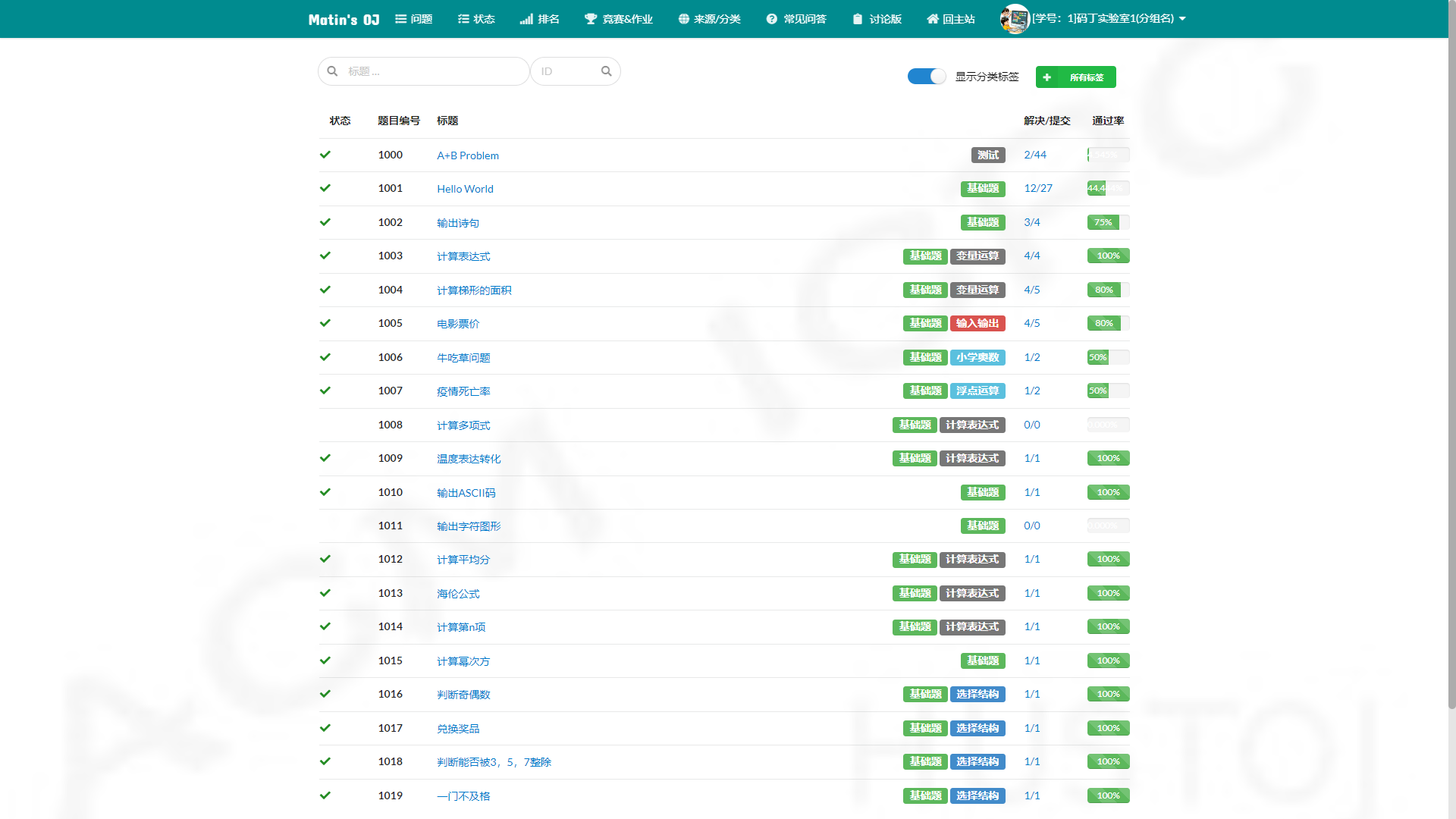This screenshot has height=819, width=1456.
Task: Go to 回主站 in navbar
Action: click(x=951, y=19)
